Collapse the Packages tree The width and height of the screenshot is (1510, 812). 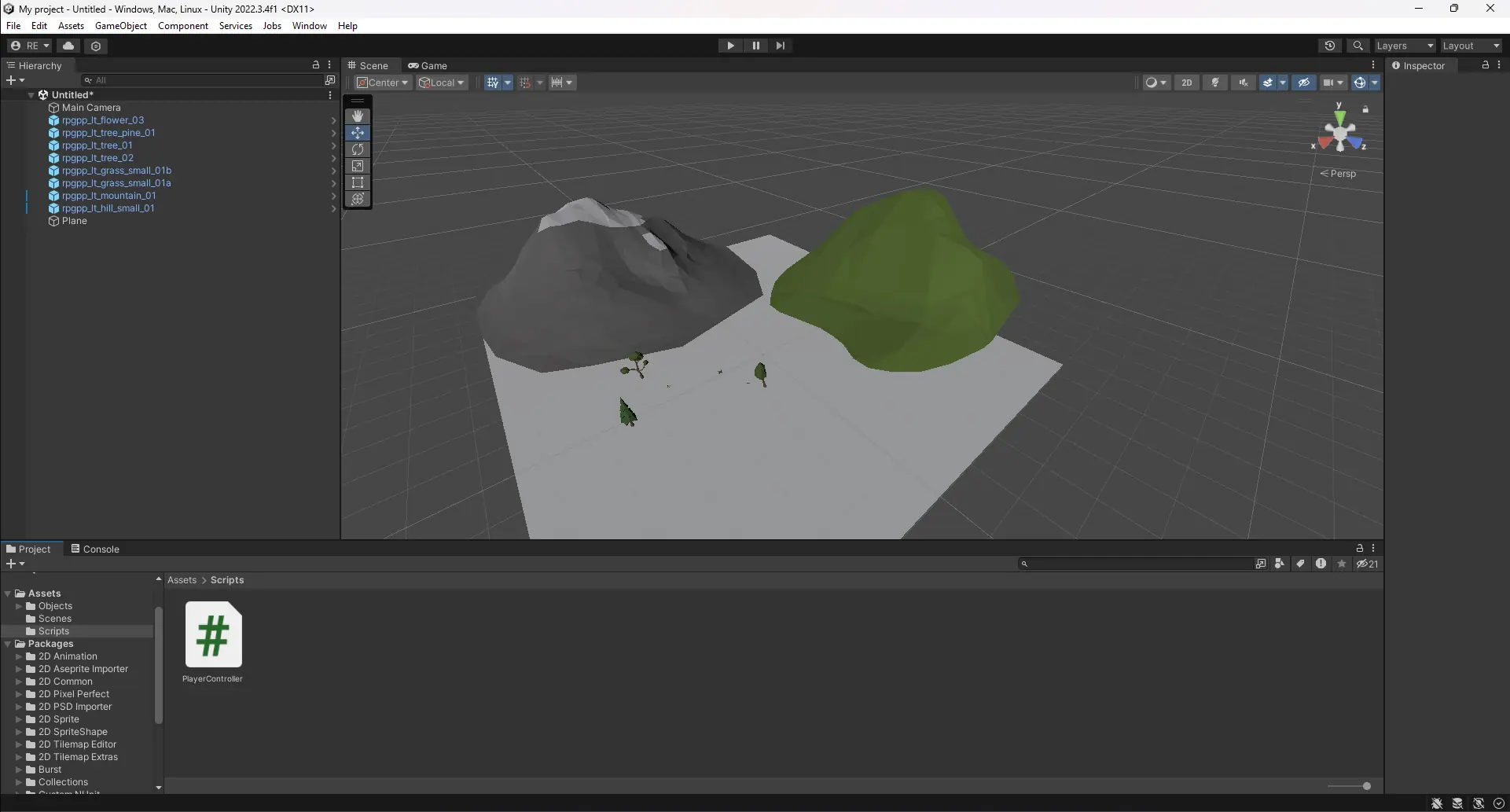(8, 644)
